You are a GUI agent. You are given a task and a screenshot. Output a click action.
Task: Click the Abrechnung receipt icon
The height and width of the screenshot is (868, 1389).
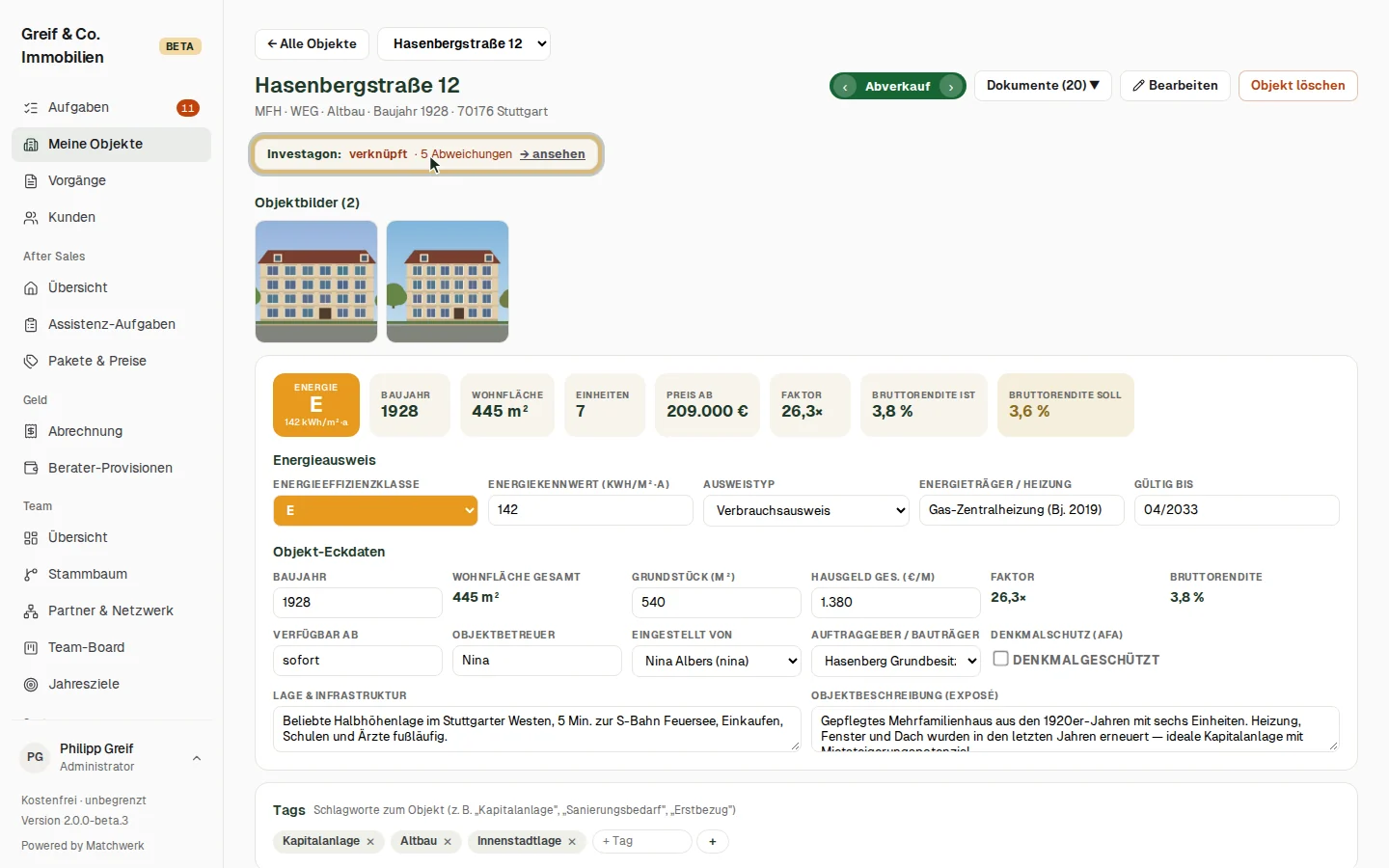(31, 432)
